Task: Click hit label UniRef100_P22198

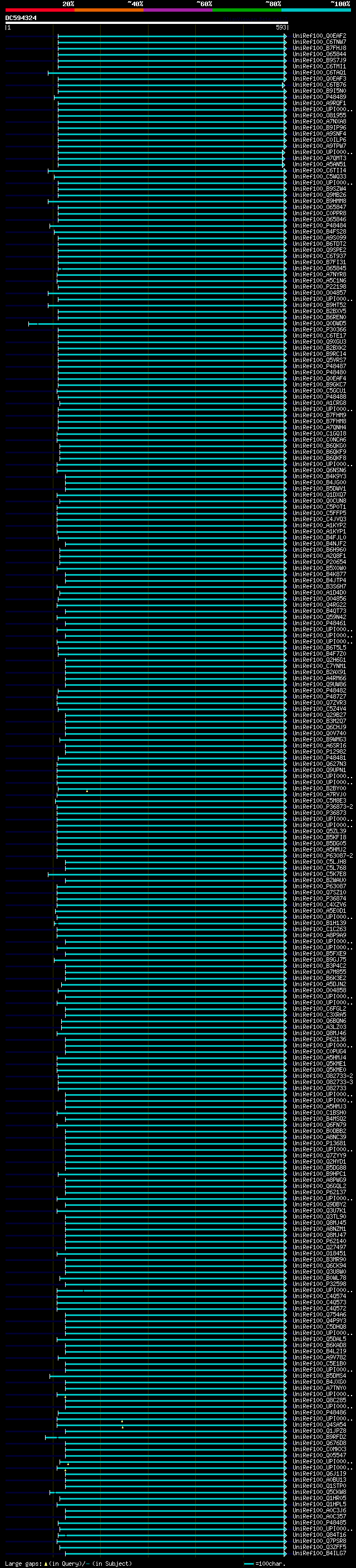Action: (x=319, y=286)
